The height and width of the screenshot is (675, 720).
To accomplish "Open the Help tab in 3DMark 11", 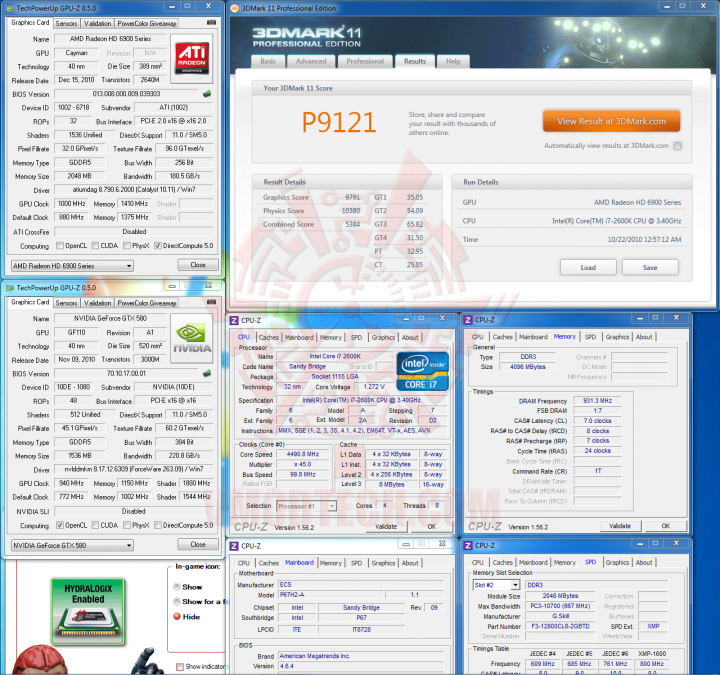I will click(x=453, y=61).
